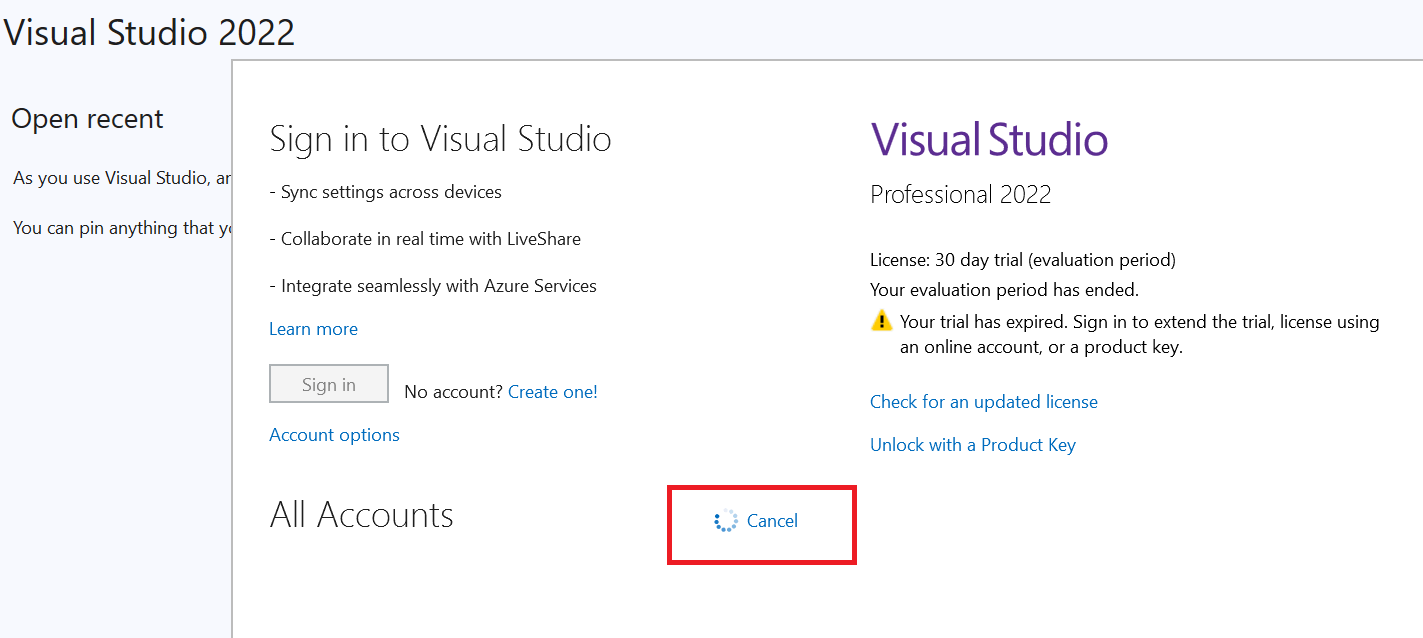
Task: Select the Visual Studio purple logo text
Action: [989, 139]
